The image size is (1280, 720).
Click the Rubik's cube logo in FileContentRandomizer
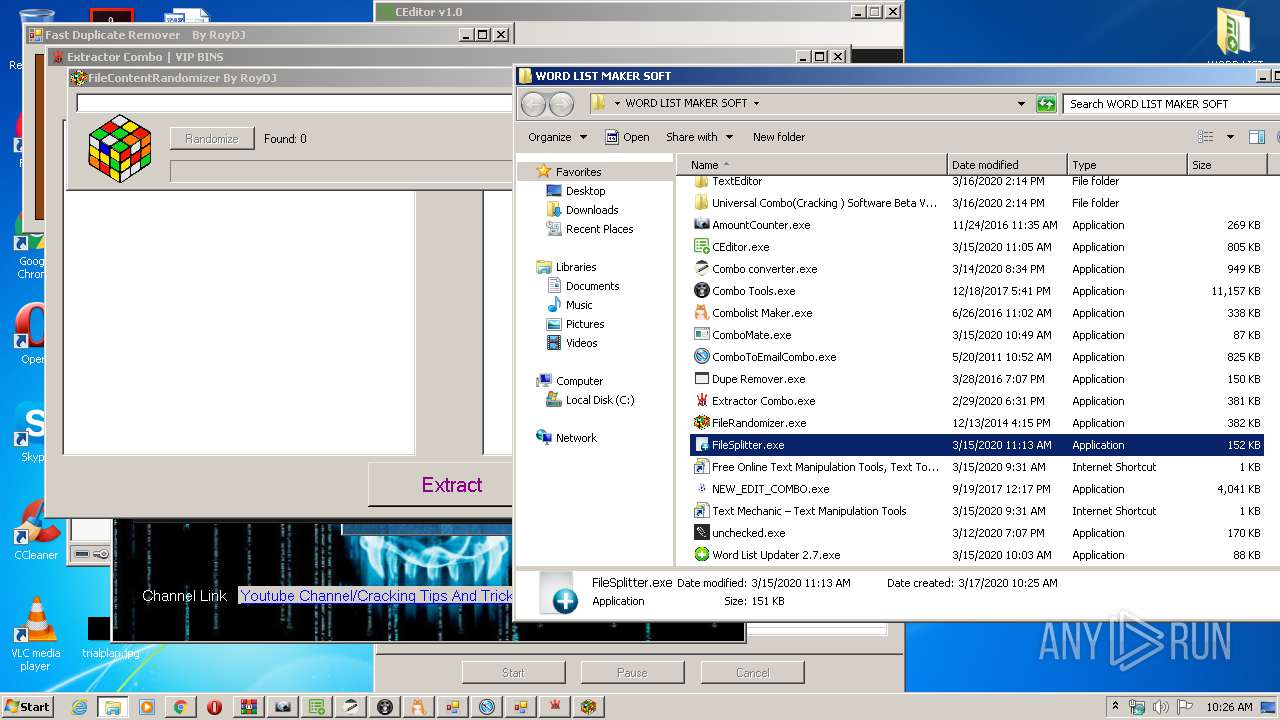click(x=120, y=149)
